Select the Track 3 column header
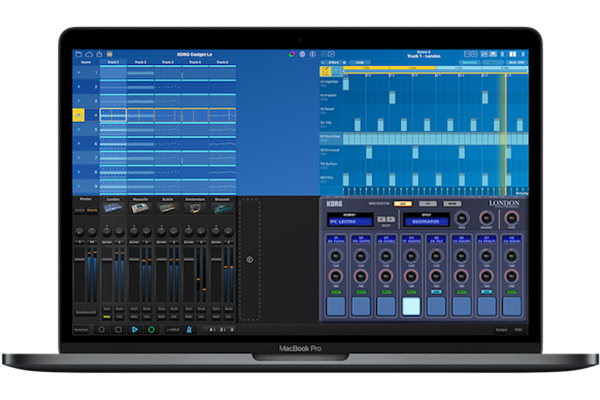The image size is (600, 400). [168, 62]
